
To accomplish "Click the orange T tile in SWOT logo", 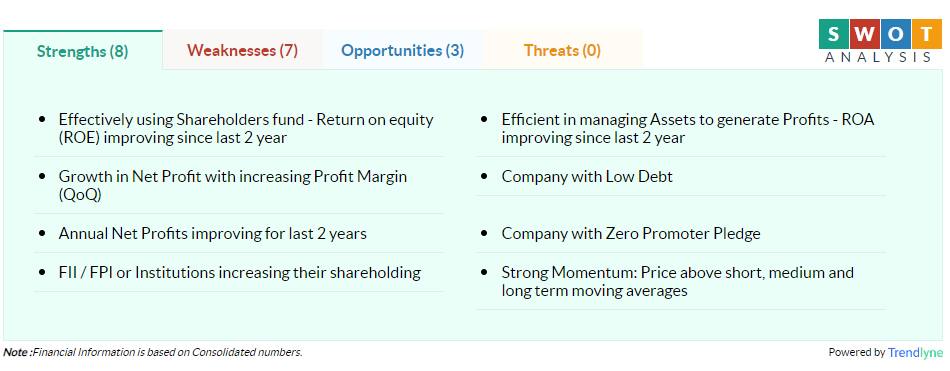I will tap(928, 34).
